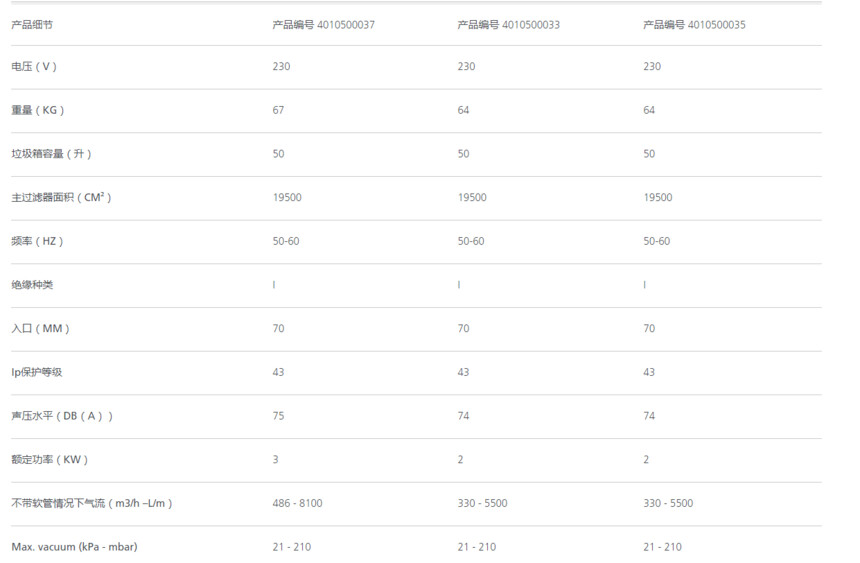Click the 绝缘种类 row label
860x563 pixels.
(32, 285)
